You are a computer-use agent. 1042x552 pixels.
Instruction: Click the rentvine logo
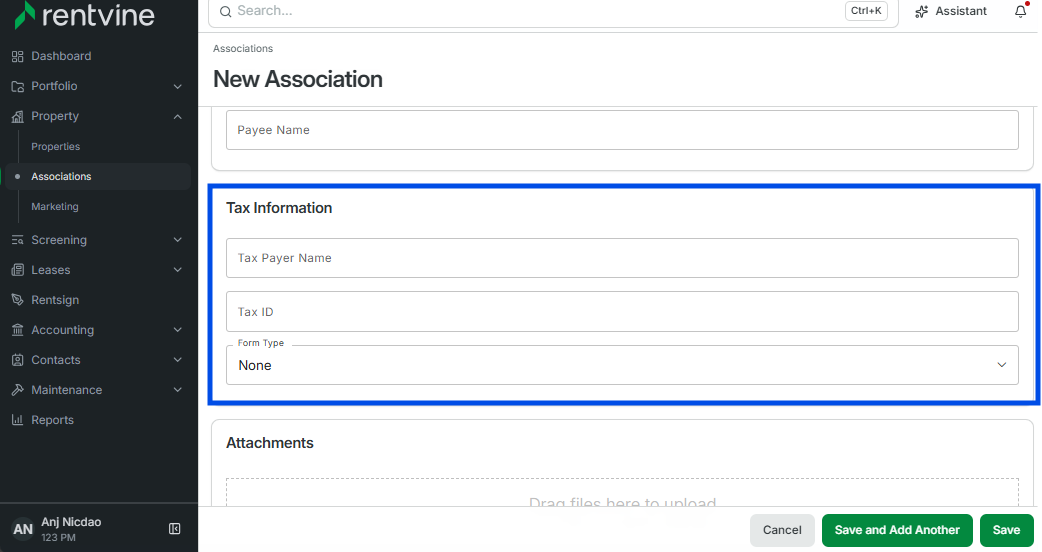click(x=84, y=15)
